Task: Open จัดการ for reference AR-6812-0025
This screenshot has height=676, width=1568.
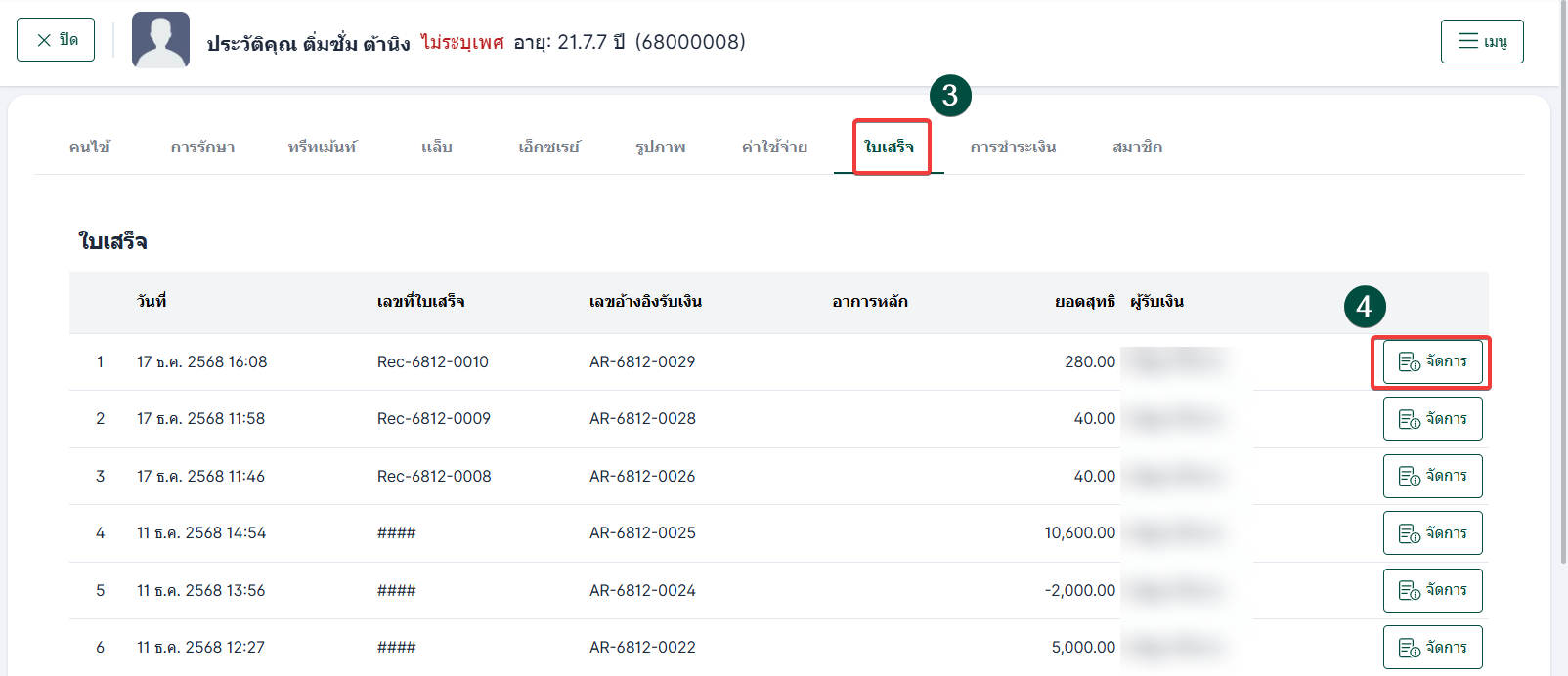Action: 1432,533
